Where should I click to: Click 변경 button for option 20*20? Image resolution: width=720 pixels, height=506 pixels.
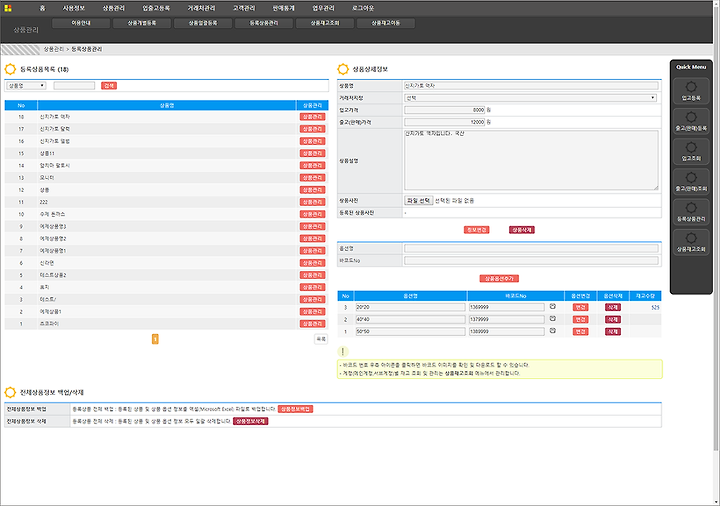click(x=580, y=307)
